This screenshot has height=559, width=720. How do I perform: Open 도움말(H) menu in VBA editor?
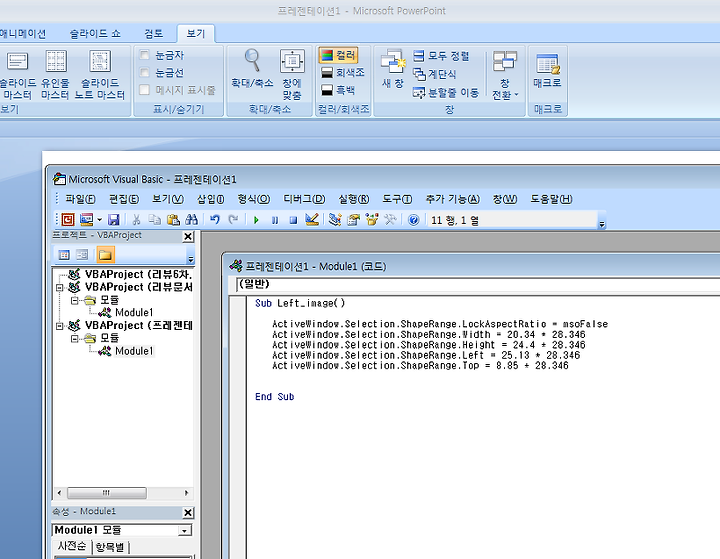coord(551,199)
